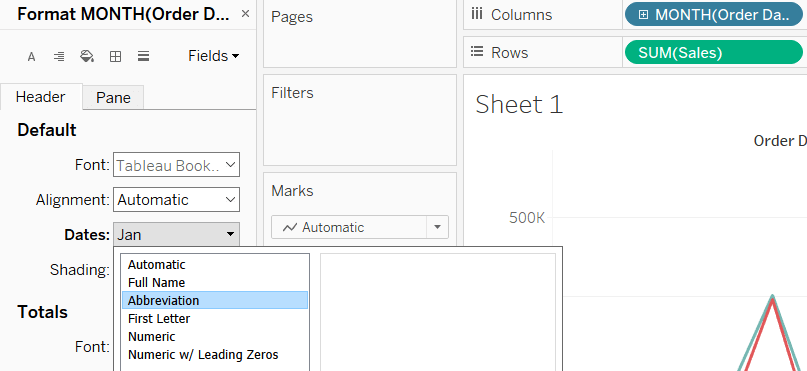Select the Alignment formatting icon
The width and height of the screenshot is (807, 371).
[x=59, y=57]
